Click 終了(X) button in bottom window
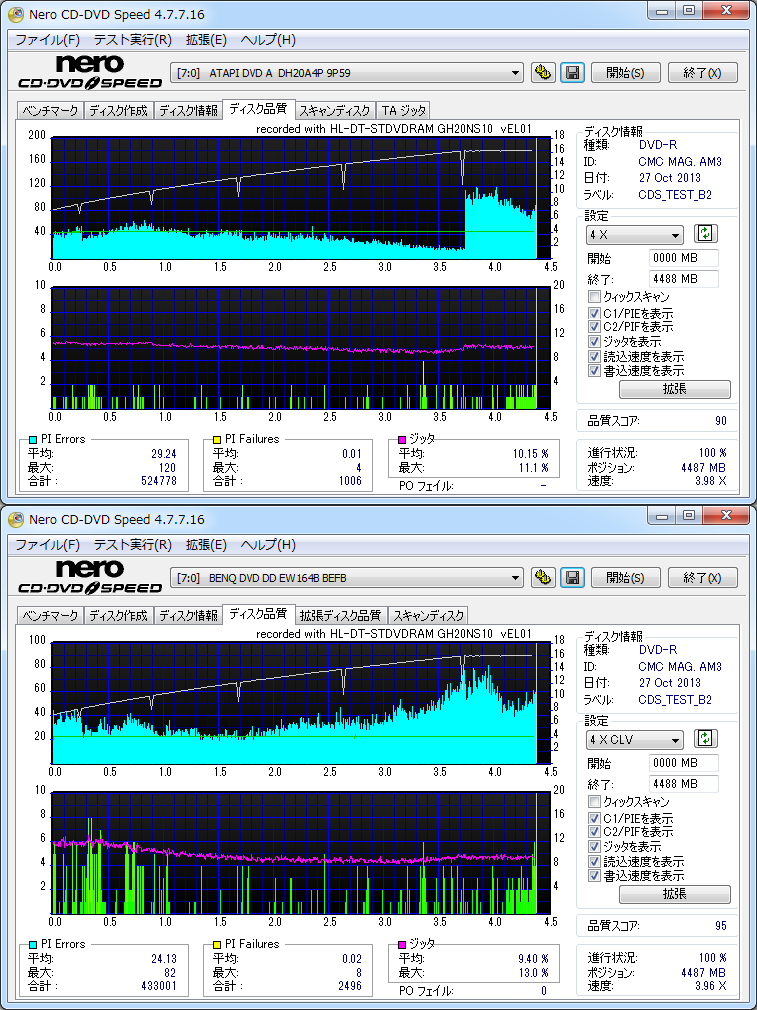Viewport: 757px width, 1010px height. tap(702, 578)
